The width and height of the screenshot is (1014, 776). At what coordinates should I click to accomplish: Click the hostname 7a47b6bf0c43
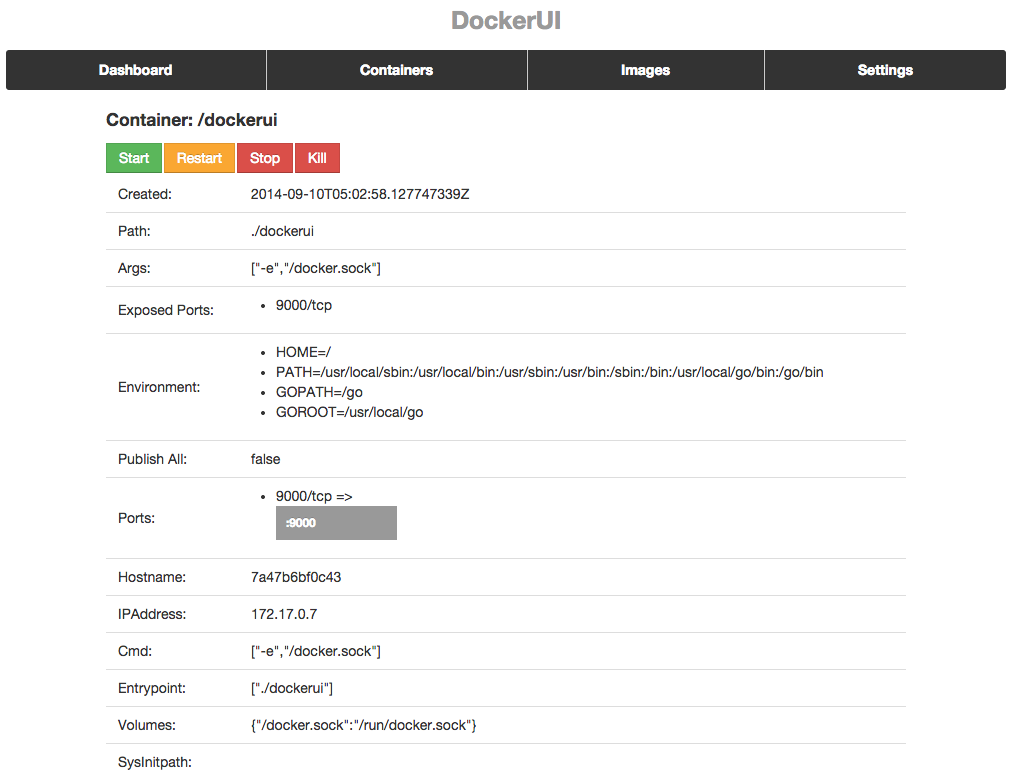point(296,577)
